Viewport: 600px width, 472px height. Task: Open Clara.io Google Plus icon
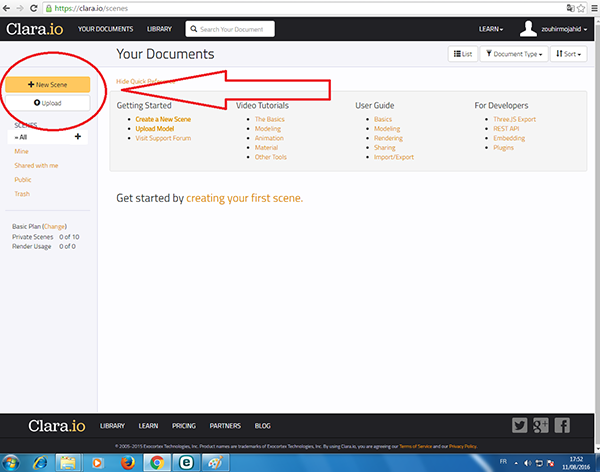pyautogui.click(x=541, y=425)
